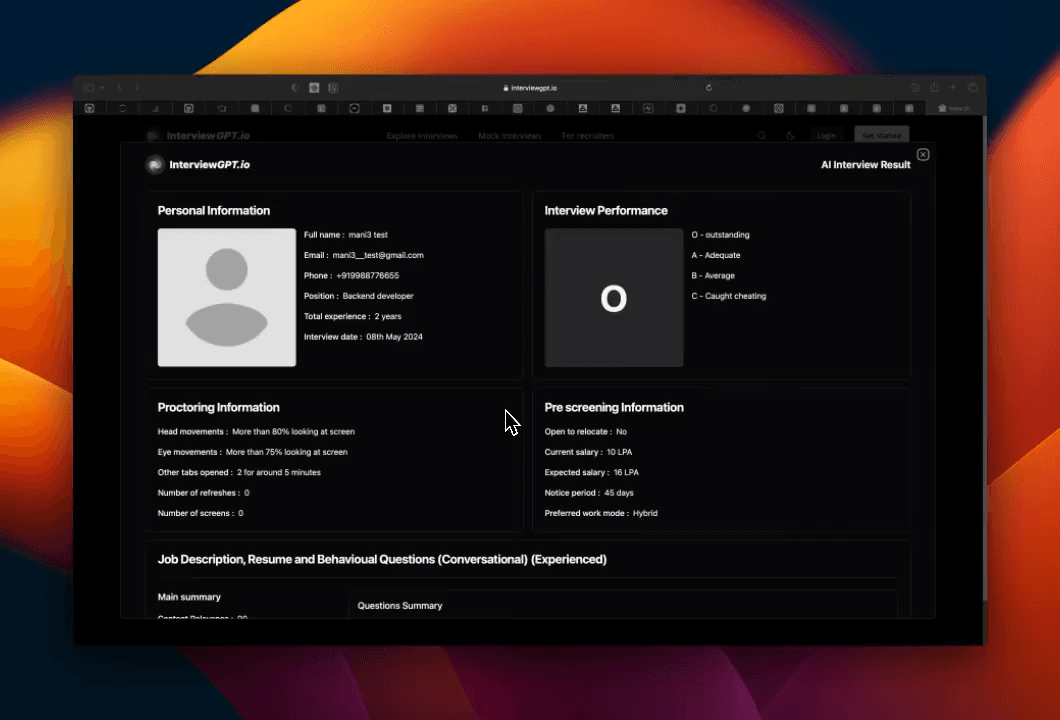Viewport: 1060px width, 720px height.
Task: Reload the page with the refresh icon
Action: click(x=709, y=88)
